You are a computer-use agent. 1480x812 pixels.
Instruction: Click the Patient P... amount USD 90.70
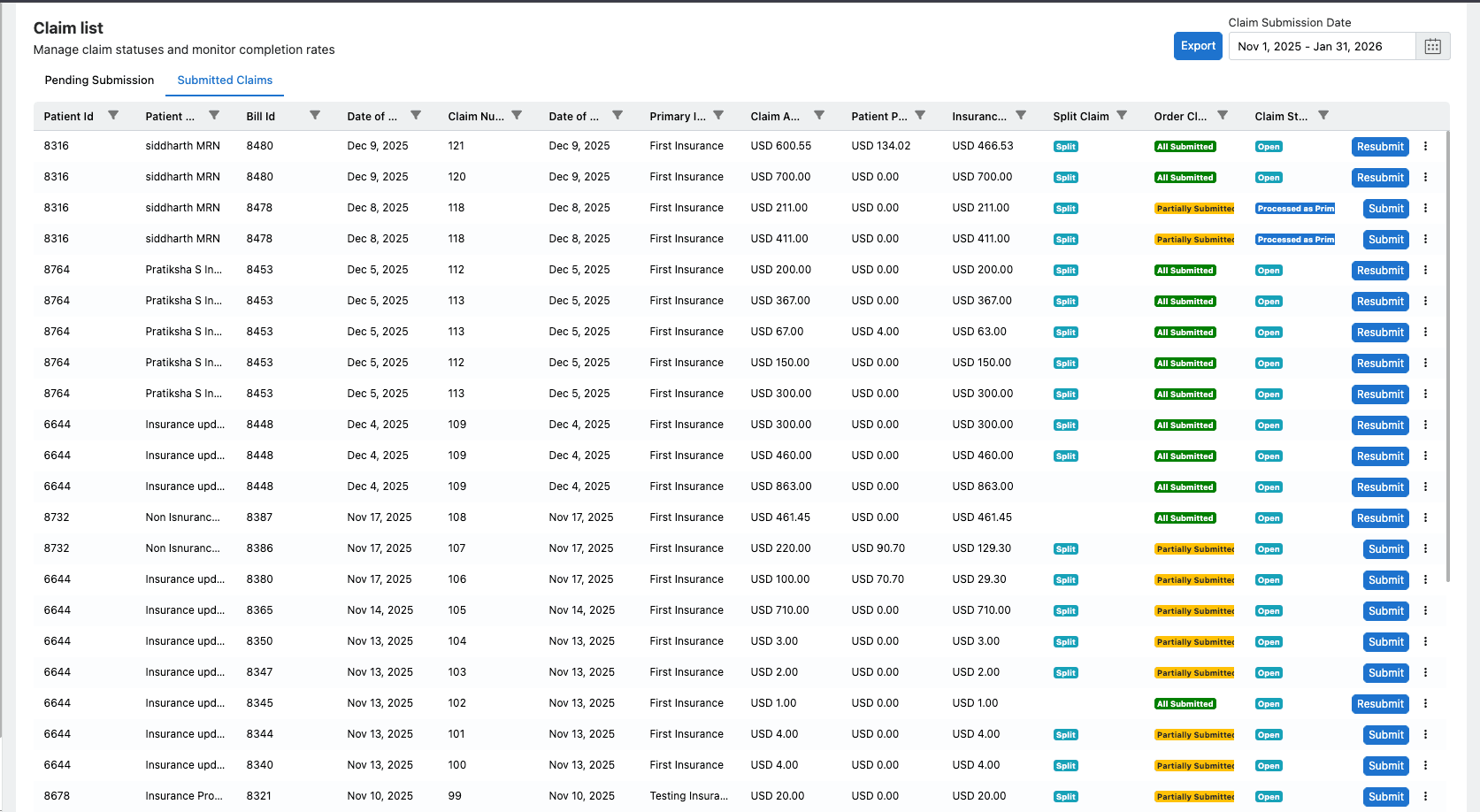pyautogui.click(x=878, y=548)
